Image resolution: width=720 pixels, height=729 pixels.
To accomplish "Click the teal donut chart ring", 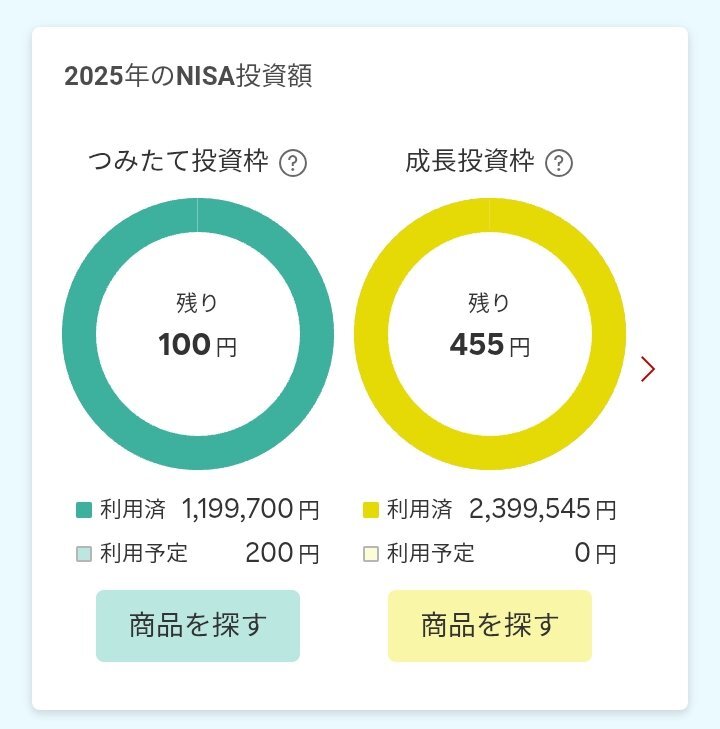I will click(x=82, y=334).
